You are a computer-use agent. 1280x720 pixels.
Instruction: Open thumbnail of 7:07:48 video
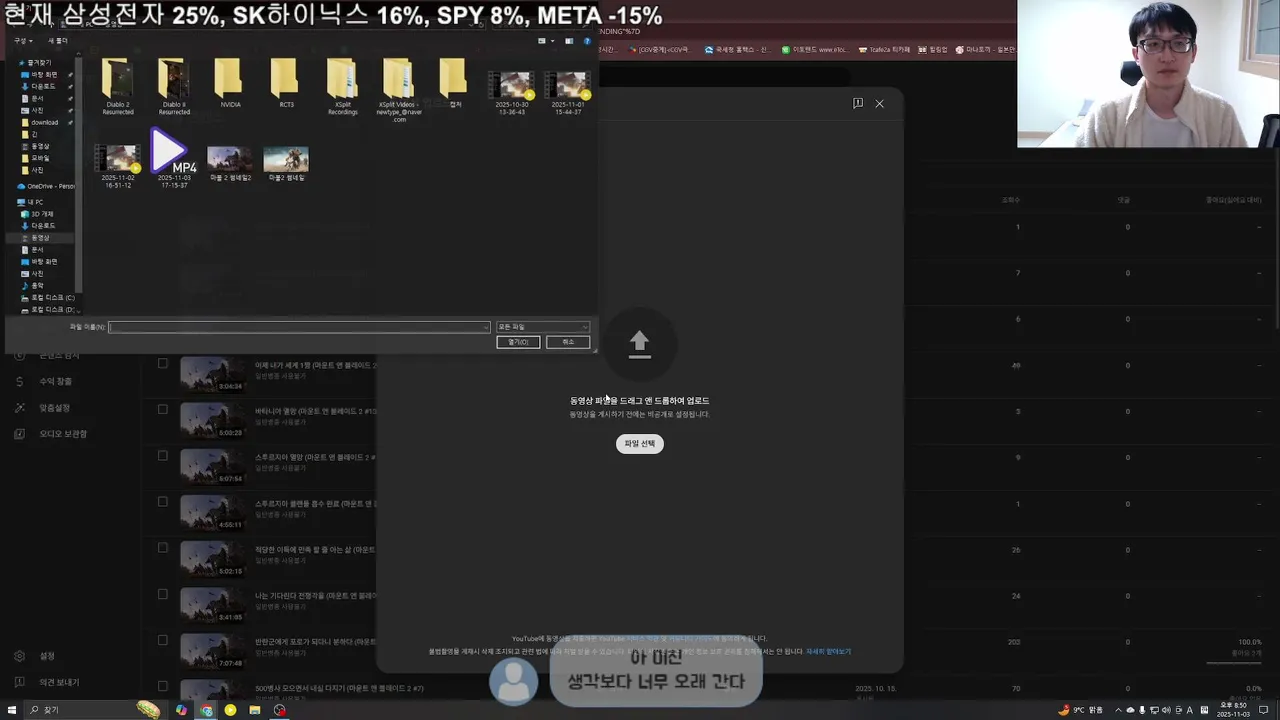212,651
